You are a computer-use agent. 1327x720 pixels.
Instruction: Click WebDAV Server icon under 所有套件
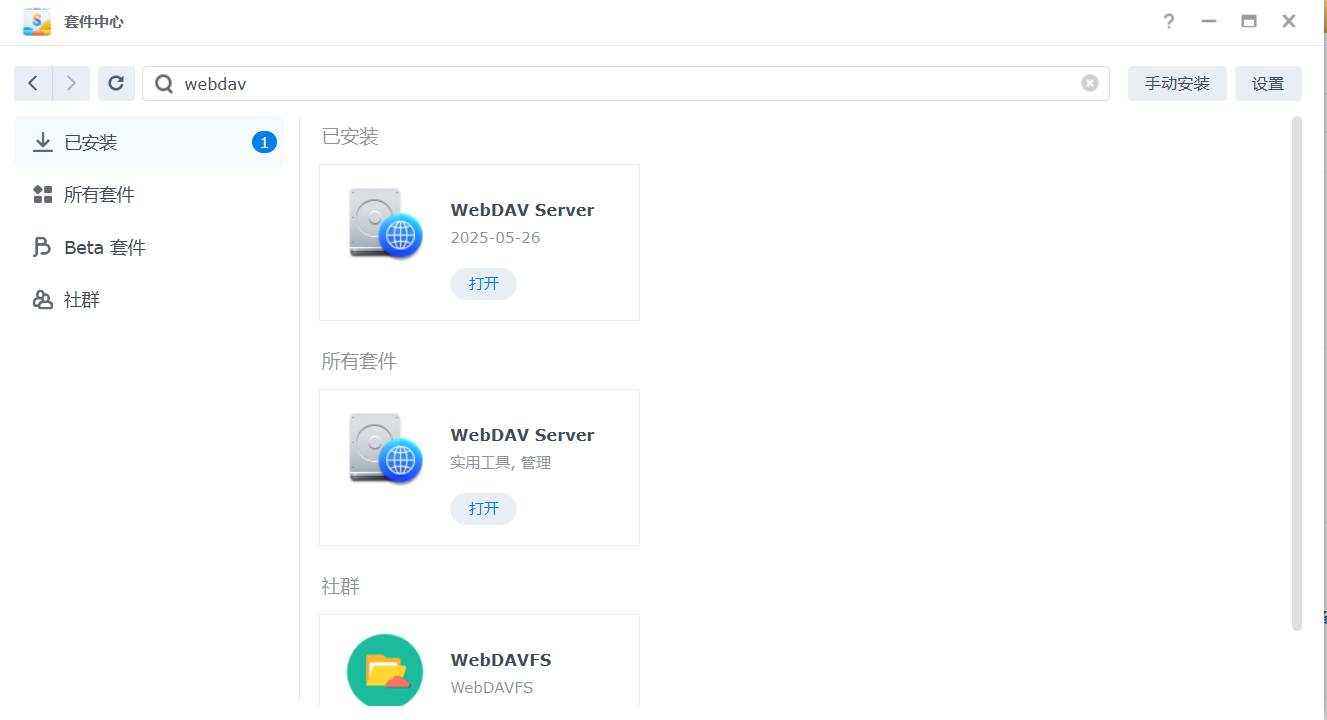(x=385, y=448)
